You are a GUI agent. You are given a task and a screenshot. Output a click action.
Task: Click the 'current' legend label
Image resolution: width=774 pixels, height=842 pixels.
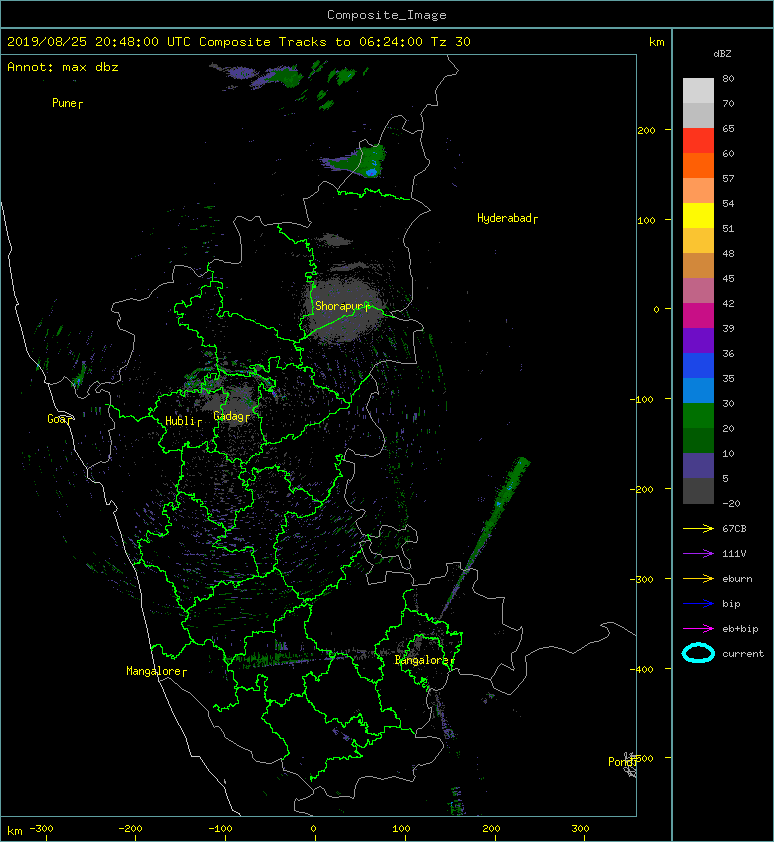click(x=743, y=654)
